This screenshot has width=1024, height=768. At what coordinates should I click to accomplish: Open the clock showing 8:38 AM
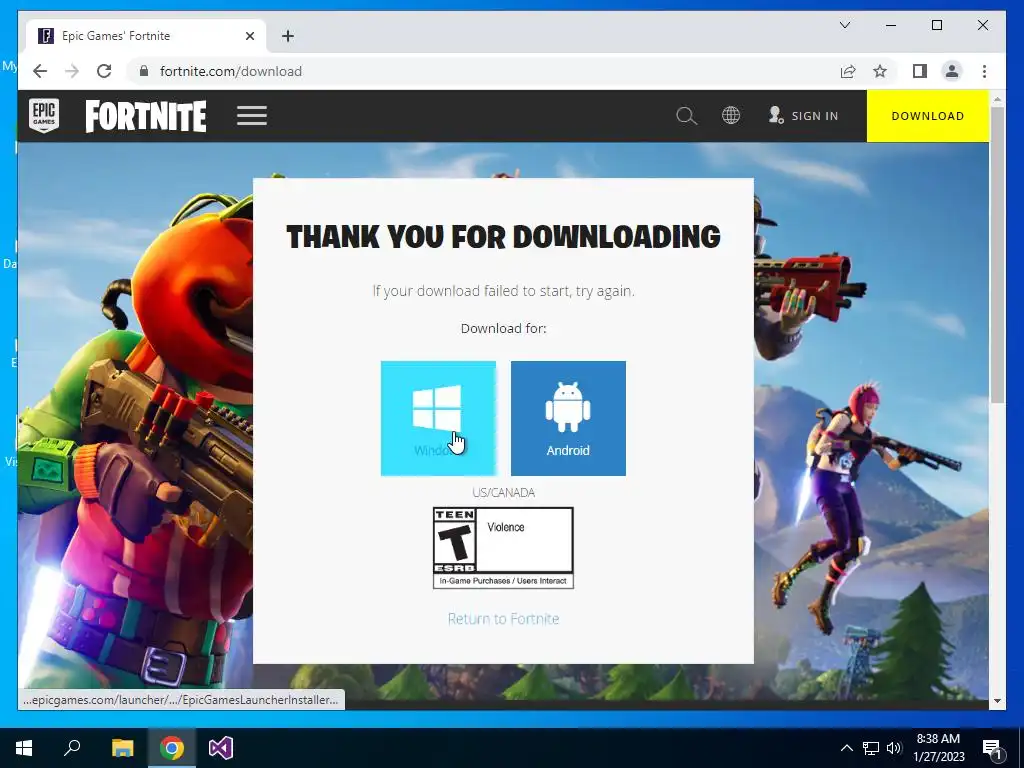938,748
